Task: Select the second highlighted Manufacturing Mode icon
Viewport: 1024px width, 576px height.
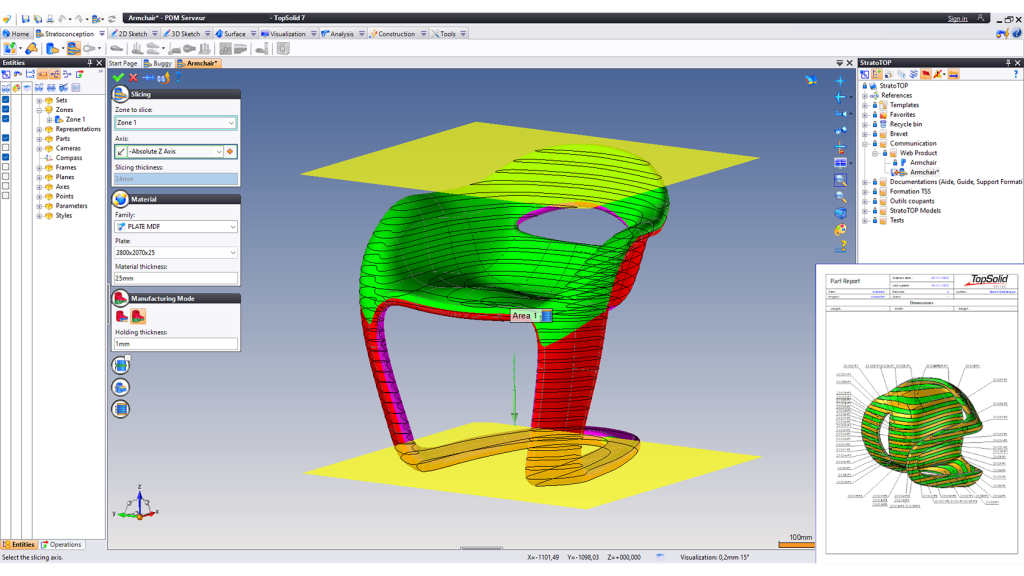Action: [x=138, y=317]
